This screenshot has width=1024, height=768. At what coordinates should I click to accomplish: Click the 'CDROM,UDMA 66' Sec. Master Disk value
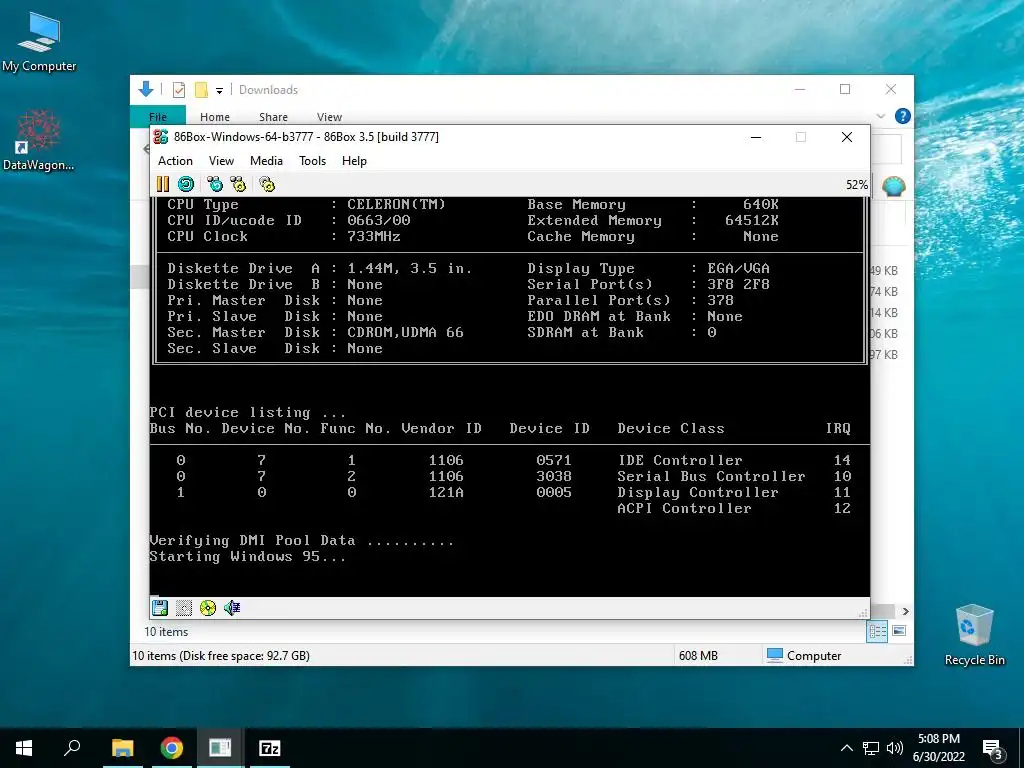(x=405, y=332)
